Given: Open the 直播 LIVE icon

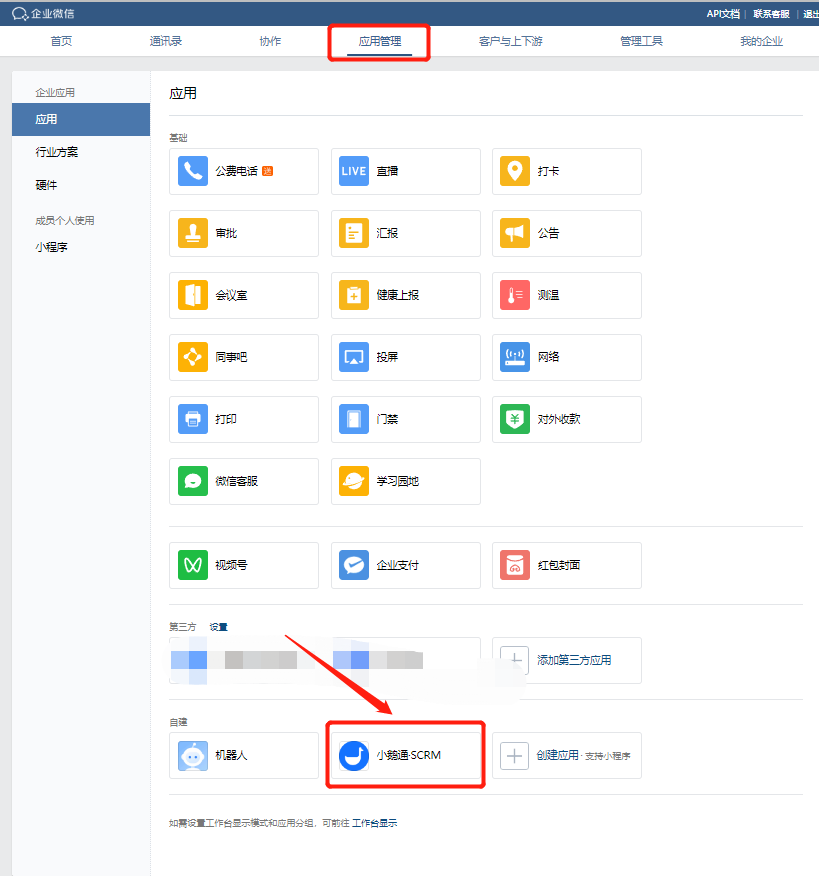Looking at the screenshot, I should click(x=354, y=171).
